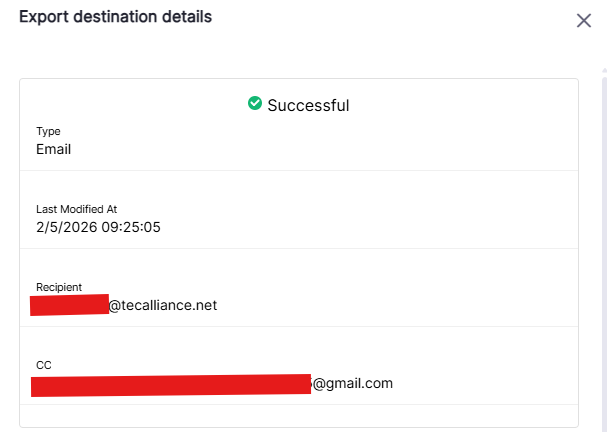Click the dialog's vertical scrollbar
The image size is (607, 432).
(x=603, y=250)
